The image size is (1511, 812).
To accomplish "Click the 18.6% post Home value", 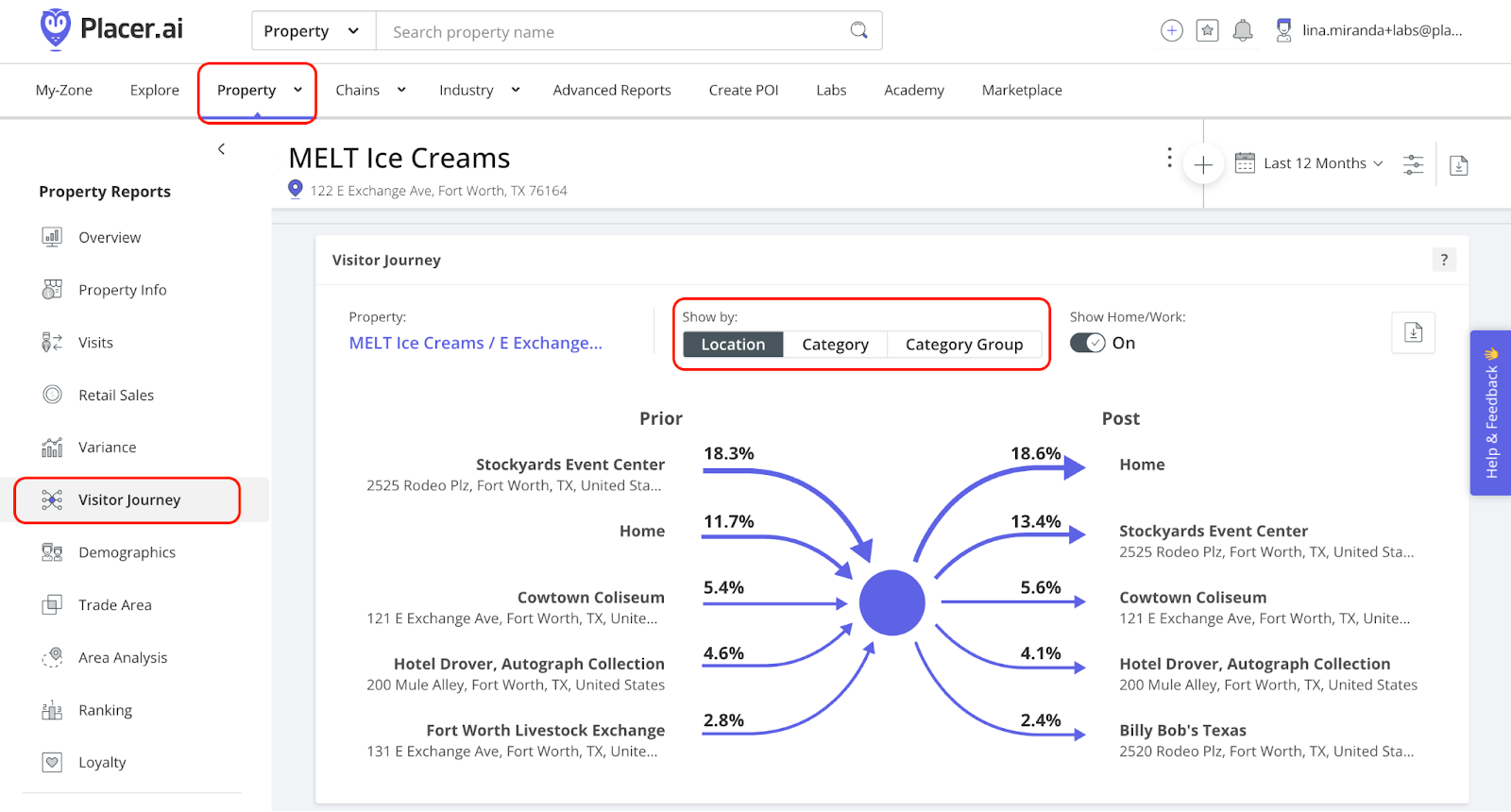I will pos(1036,453).
